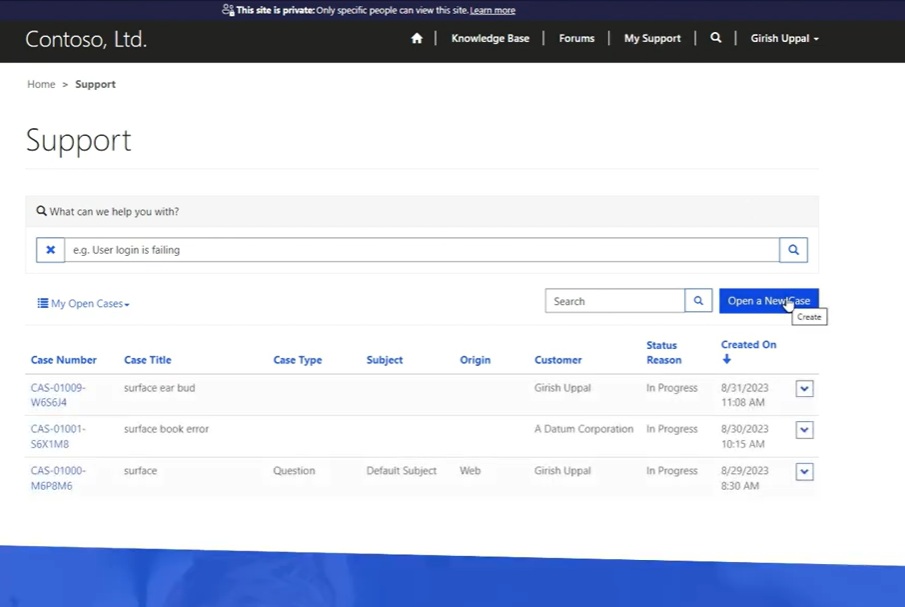Sort by Subject column header
Image resolution: width=905 pixels, height=607 pixels.
point(384,360)
